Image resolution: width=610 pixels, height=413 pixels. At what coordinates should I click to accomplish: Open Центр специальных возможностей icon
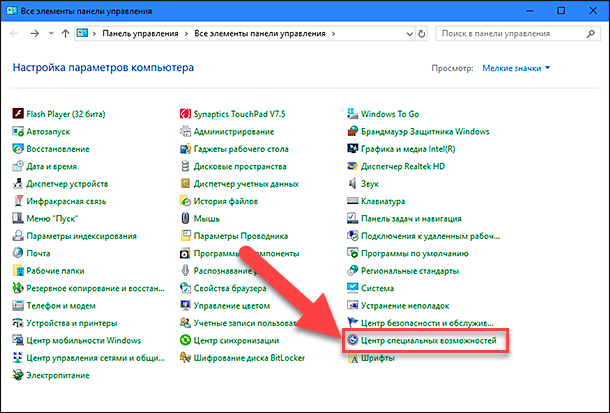[352, 340]
